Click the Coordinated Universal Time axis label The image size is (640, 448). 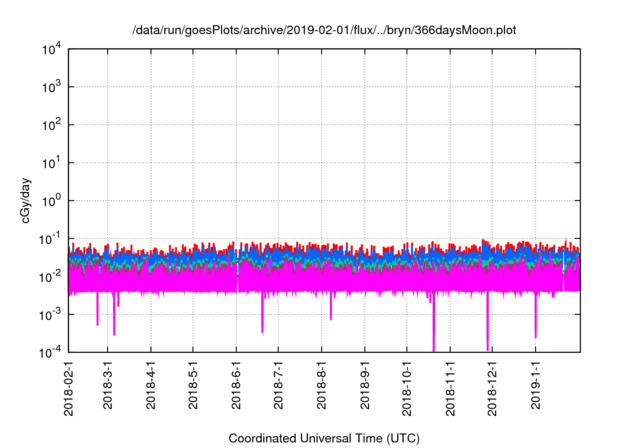click(324, 438)
